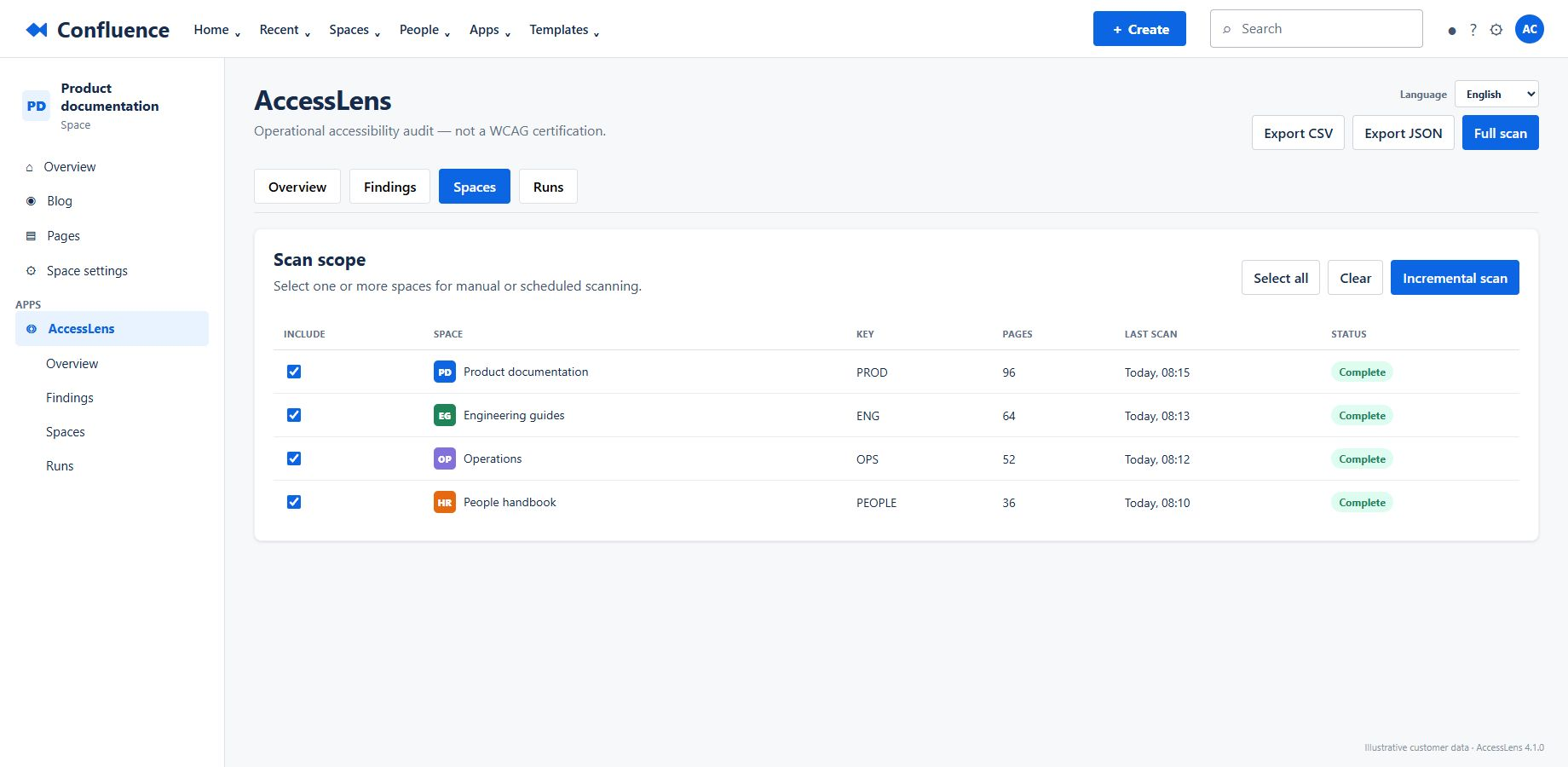The width and height of the screenshot is (1568, 767).
Task: Click the LAST SCAN column header
Action: (1150, 334)
